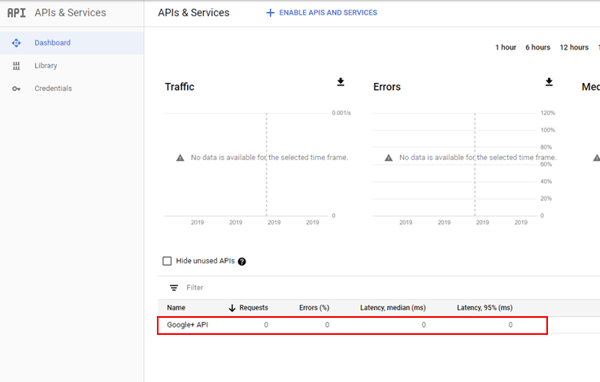Open Library via its grid icon

(x=16, y=66)
